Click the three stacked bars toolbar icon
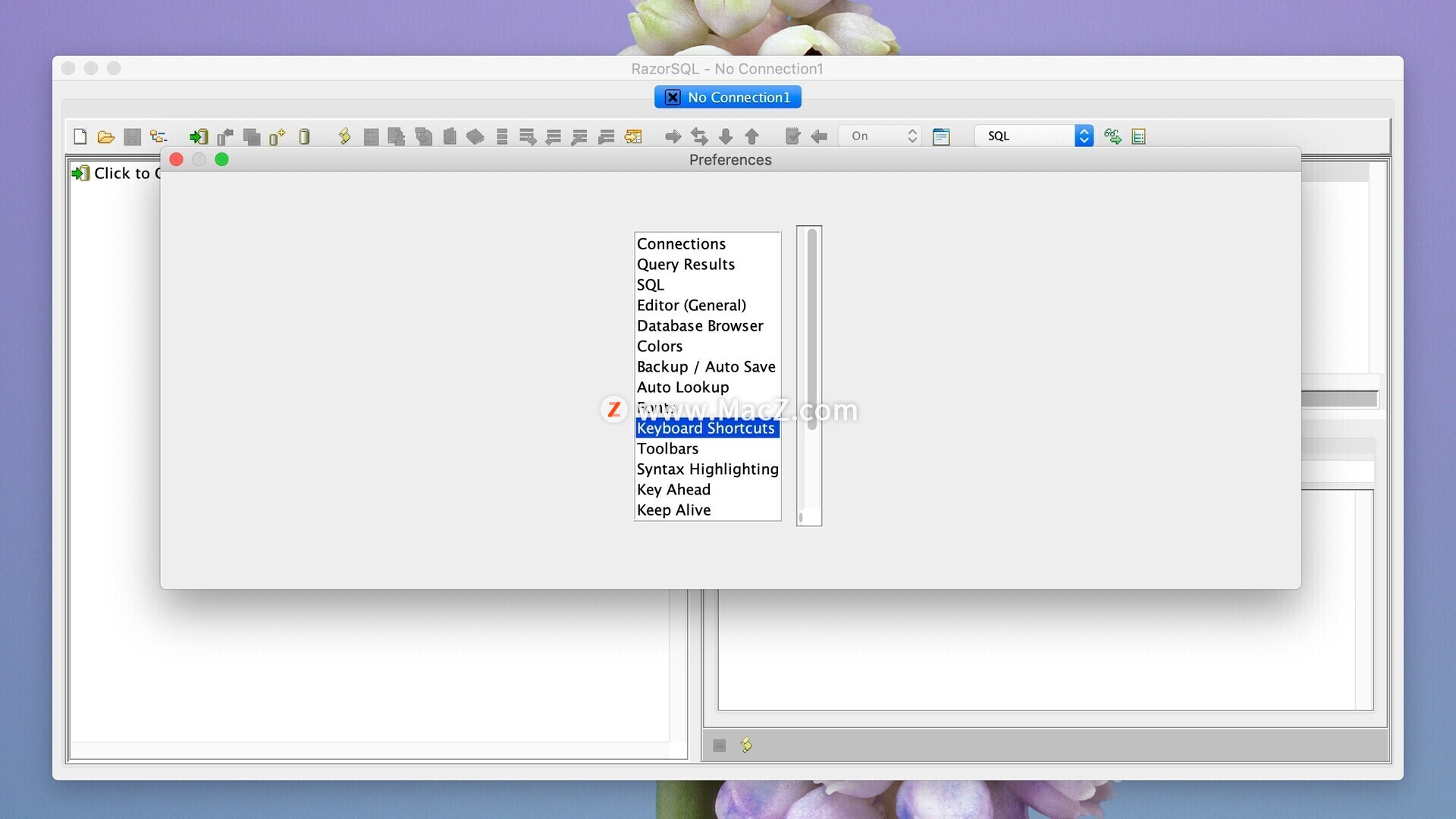The height and width of the screenshot is (819, 1456). pyautogui.click(x=502, y=136)
